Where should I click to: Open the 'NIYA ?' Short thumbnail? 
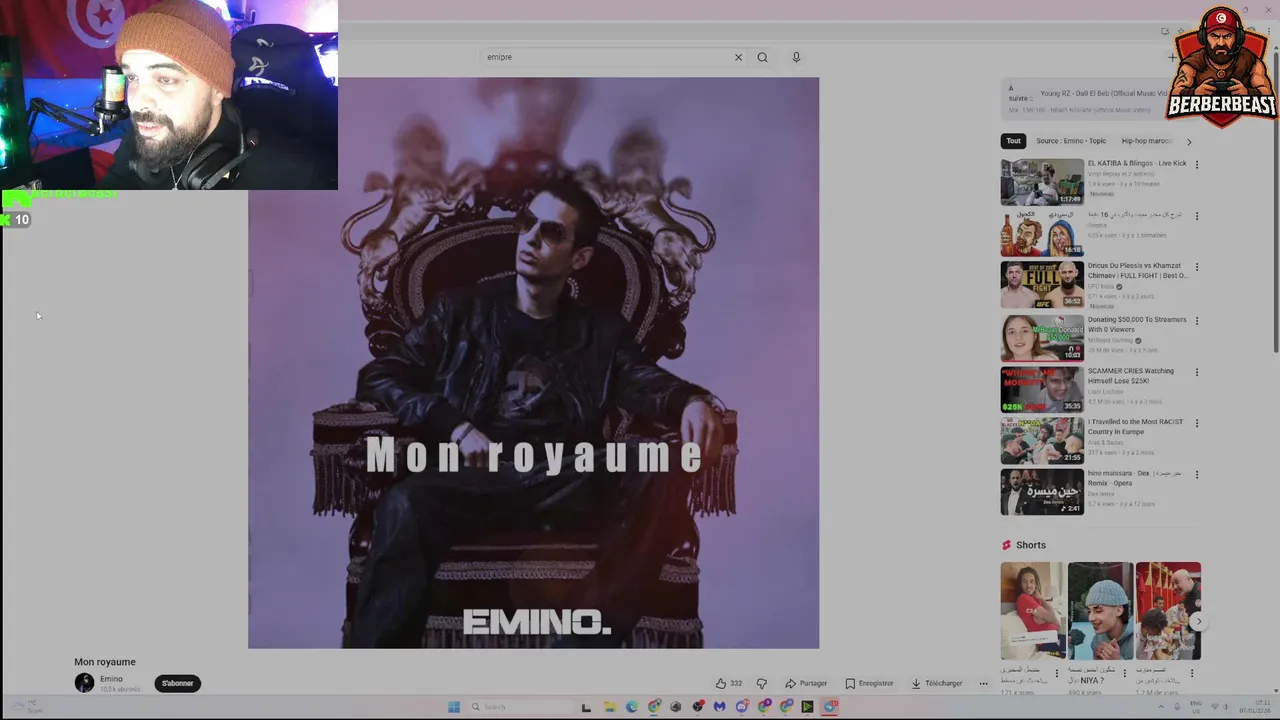[1100, 610]
